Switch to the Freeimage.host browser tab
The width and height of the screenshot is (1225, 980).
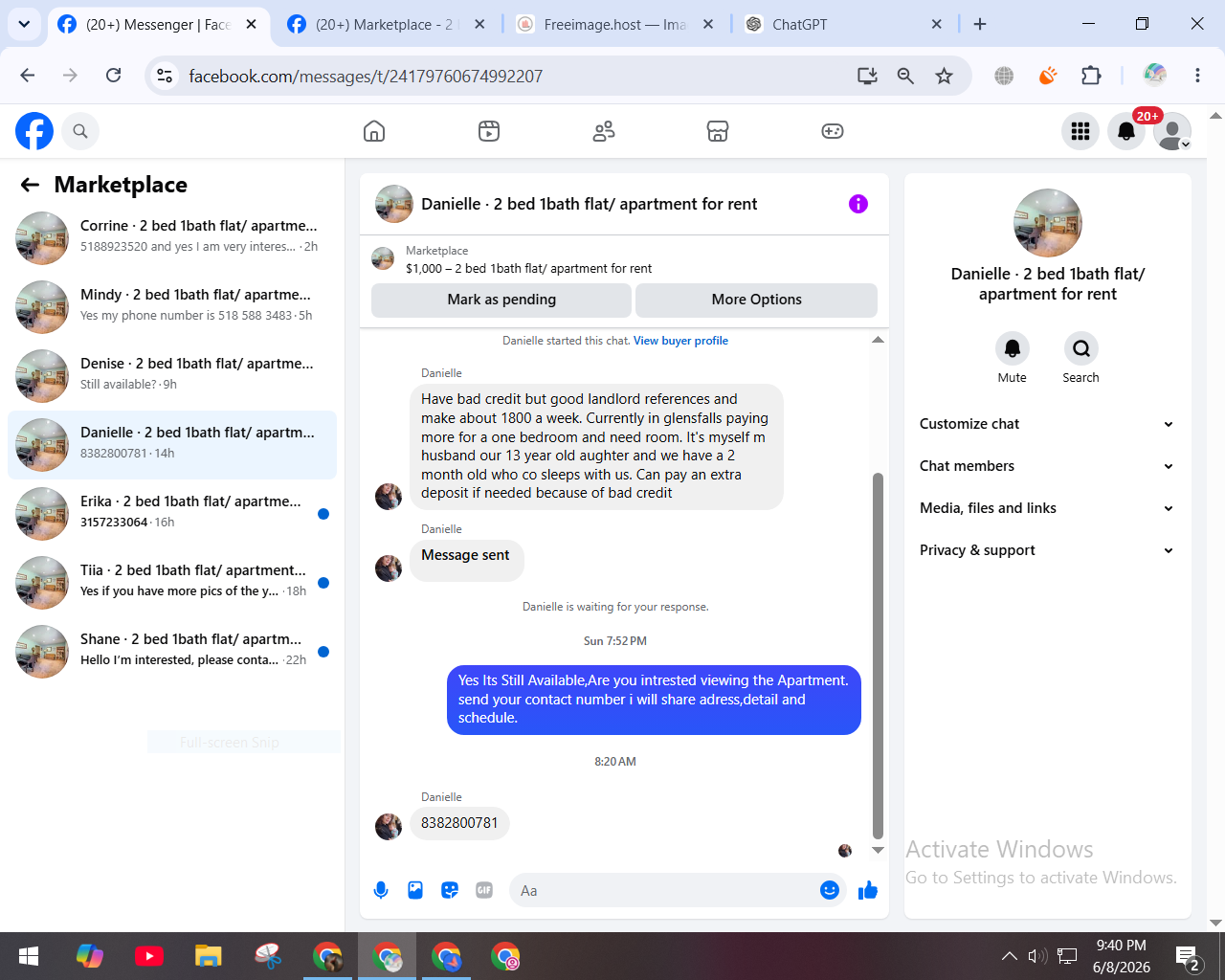tap(613, 25)
